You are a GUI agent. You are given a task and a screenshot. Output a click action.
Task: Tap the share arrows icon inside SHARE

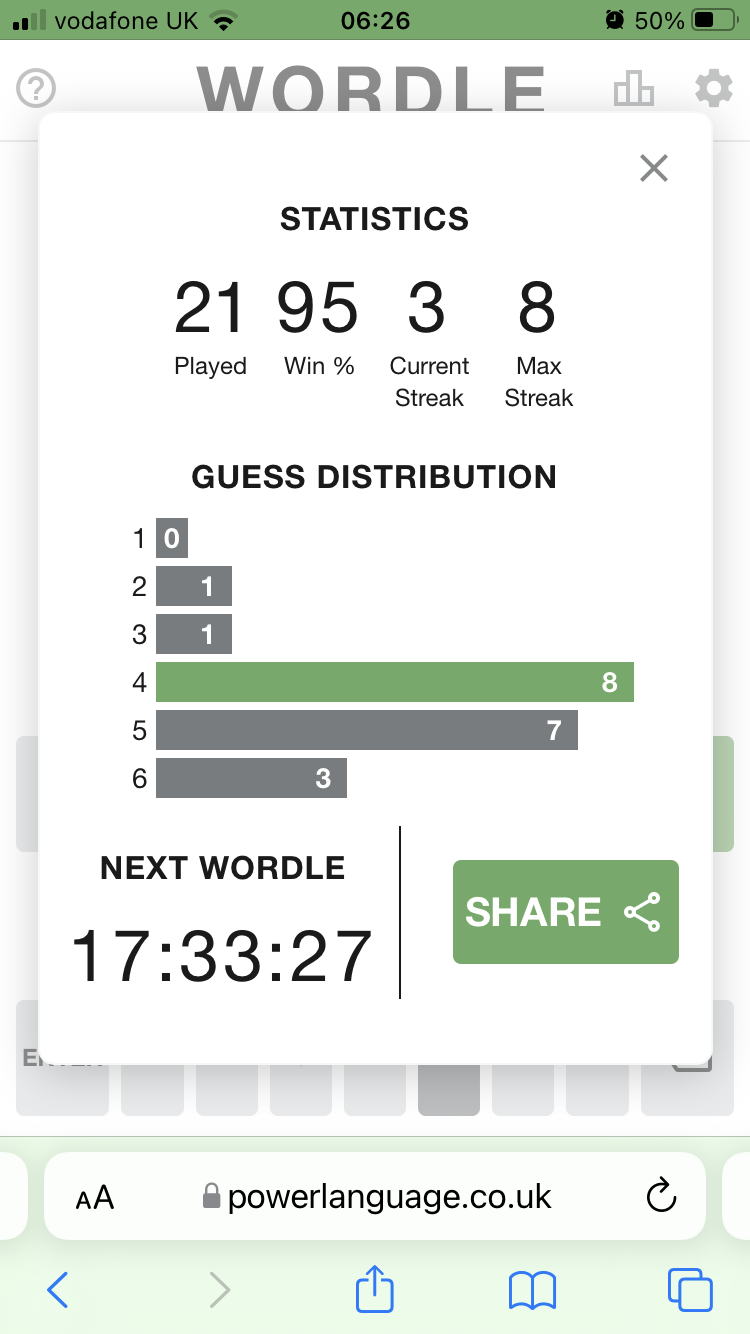pyautogui.click(x=642, y=912)
